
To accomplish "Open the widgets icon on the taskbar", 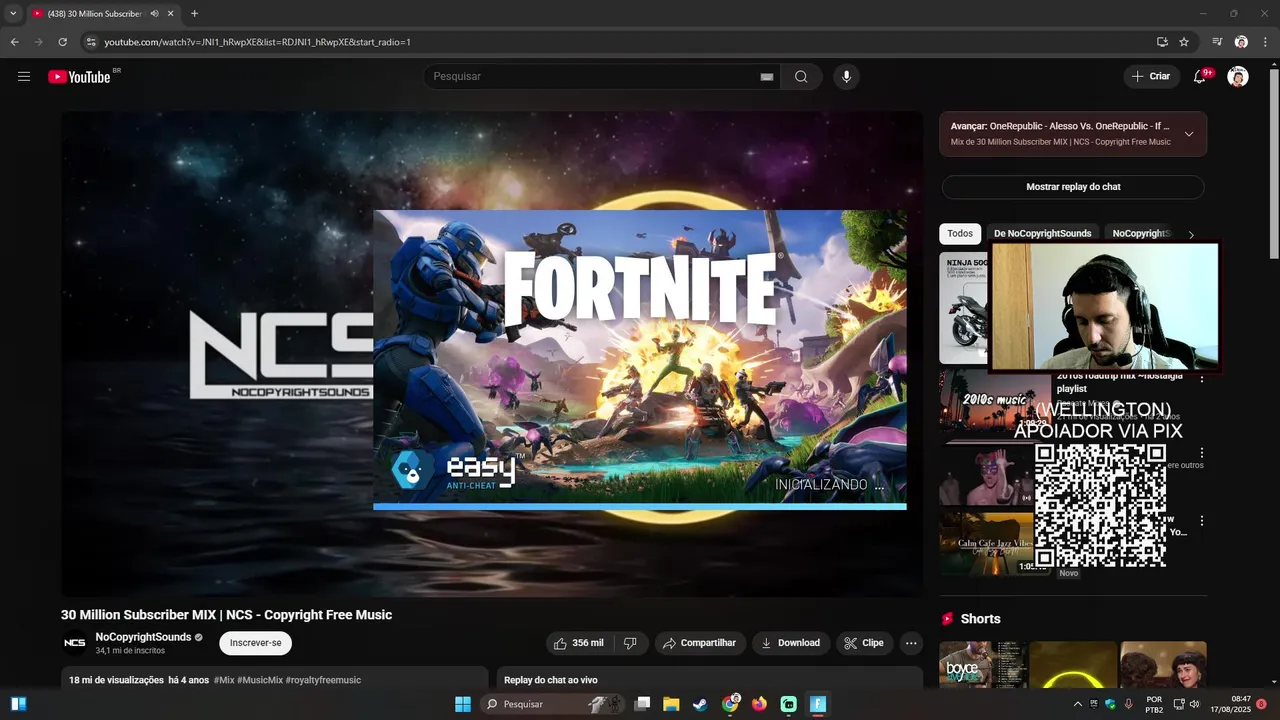I will pyautogui.click(x=18, y=704).
